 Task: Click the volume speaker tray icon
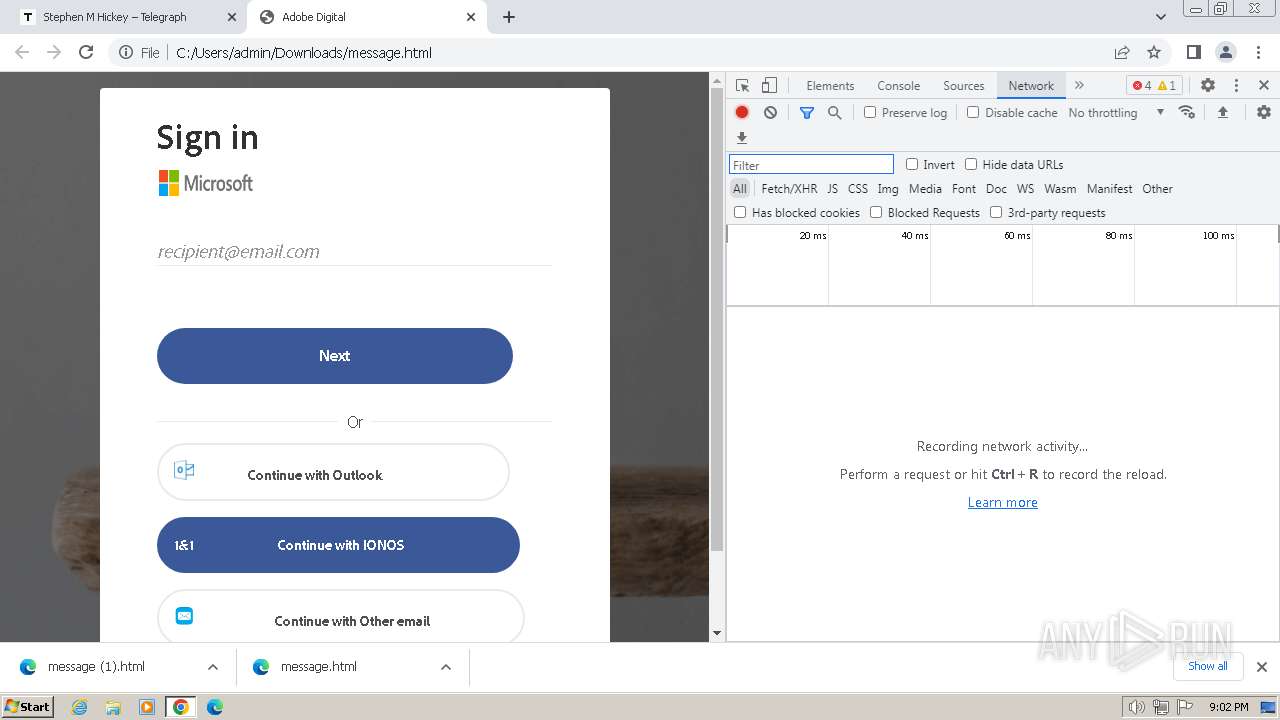pos(1137,707)
